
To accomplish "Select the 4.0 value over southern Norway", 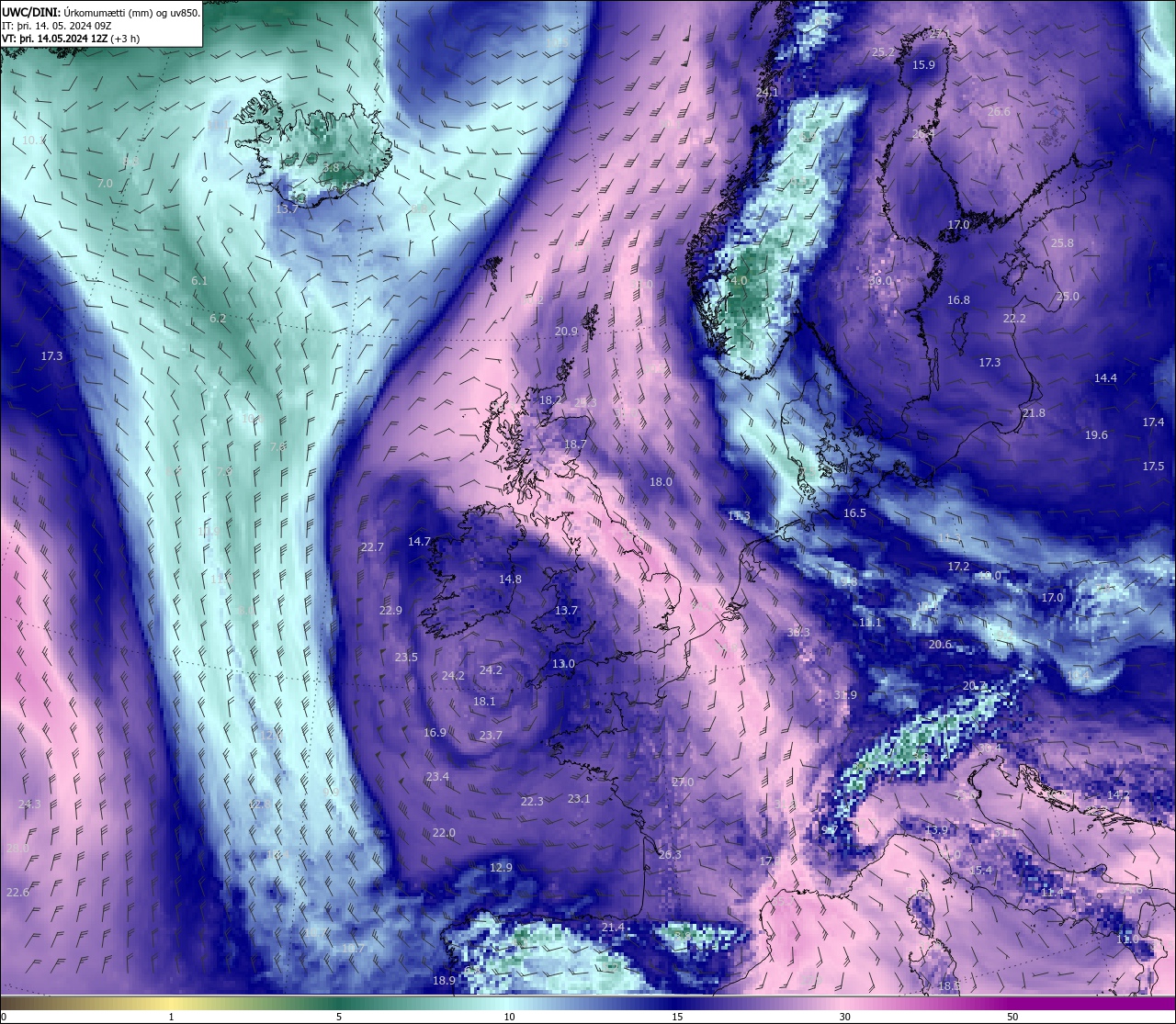I will coord(739,281).
